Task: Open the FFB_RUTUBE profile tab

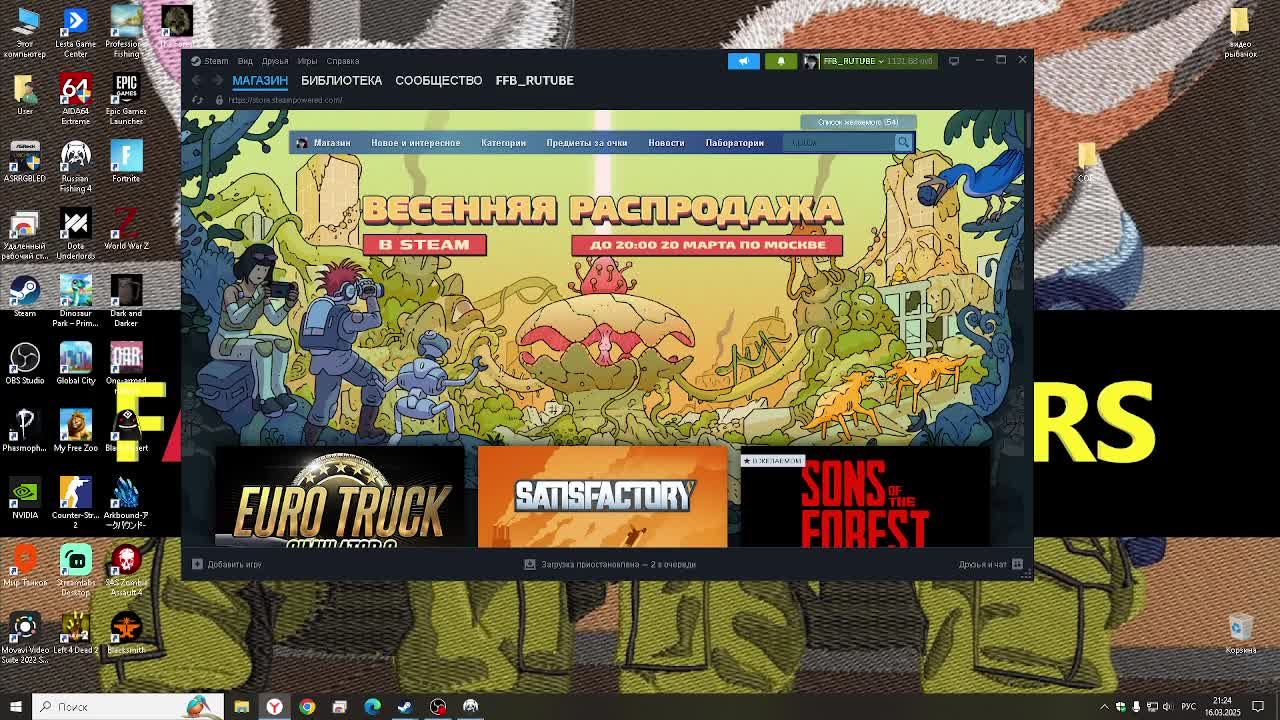Action: coord(534,80)
